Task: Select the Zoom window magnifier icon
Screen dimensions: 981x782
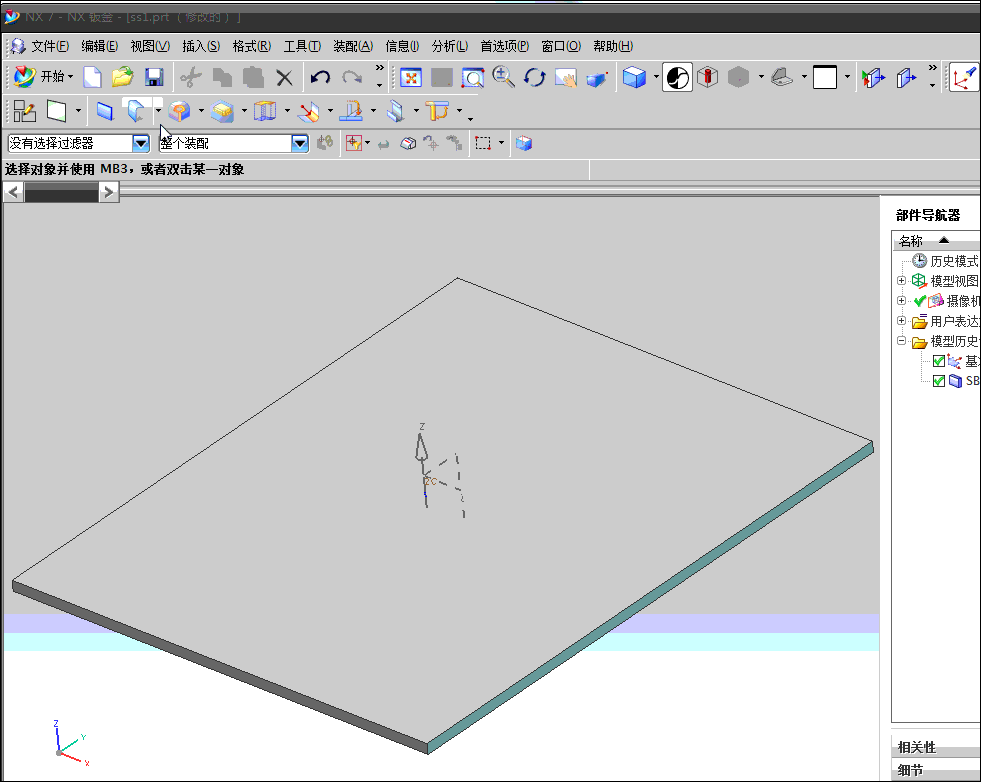Action: click(x=472, y=78)
